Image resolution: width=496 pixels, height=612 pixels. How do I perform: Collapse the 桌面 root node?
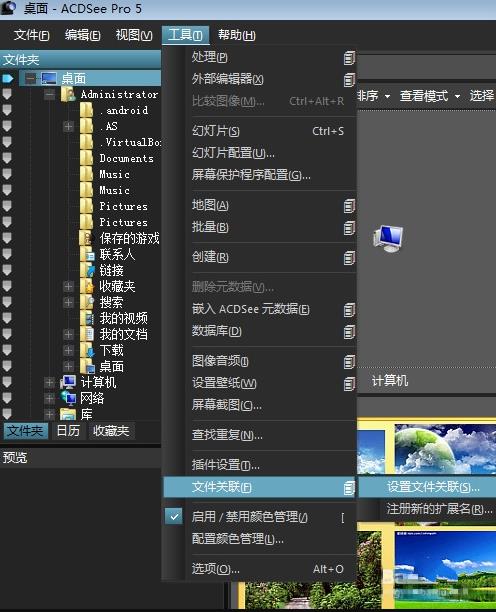(30, 78)
